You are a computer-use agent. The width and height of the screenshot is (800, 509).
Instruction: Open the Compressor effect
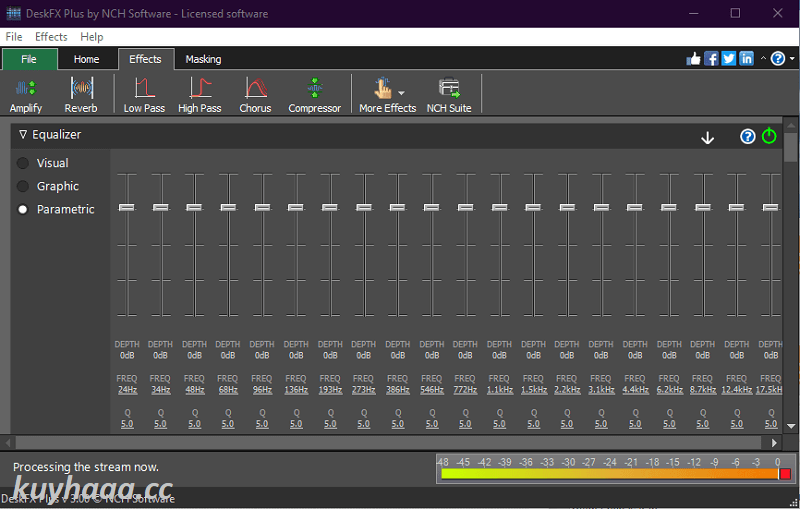click(x=314, y=95)
